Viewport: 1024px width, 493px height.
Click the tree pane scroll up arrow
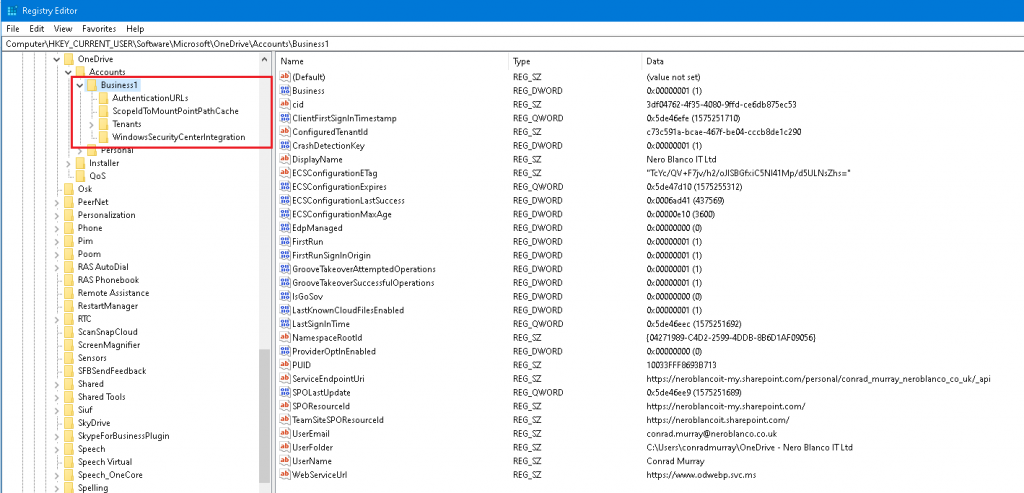tap(264, 59)
